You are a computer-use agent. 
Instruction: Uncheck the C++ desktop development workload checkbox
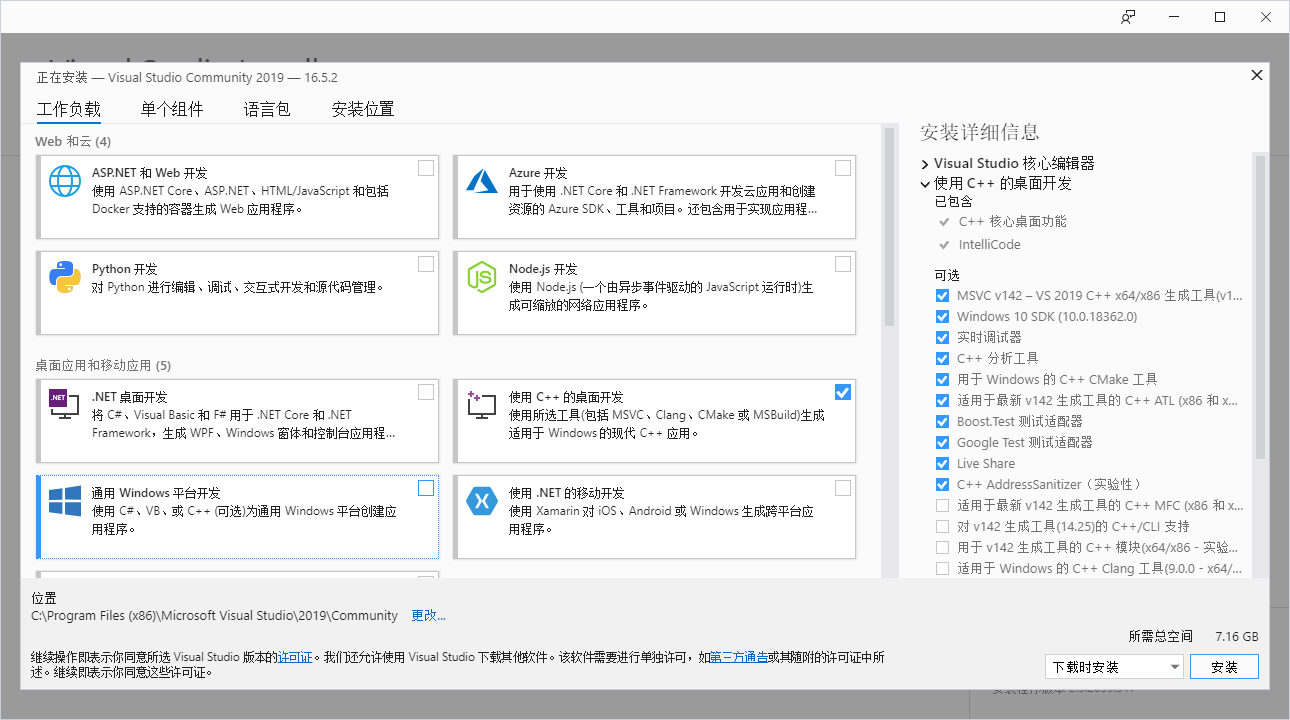pyautogui.click(x=843, y=392)
